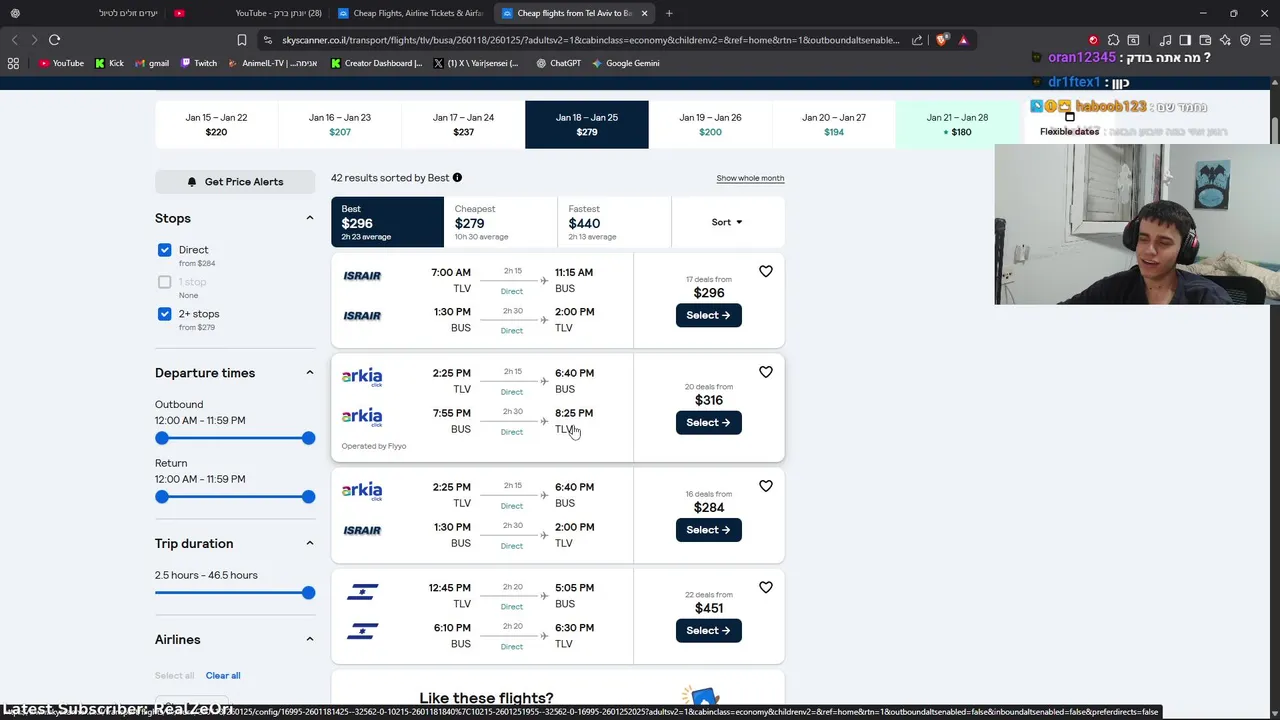Save the $316 Arkia flight with its heart

click(x=766, y=372)
